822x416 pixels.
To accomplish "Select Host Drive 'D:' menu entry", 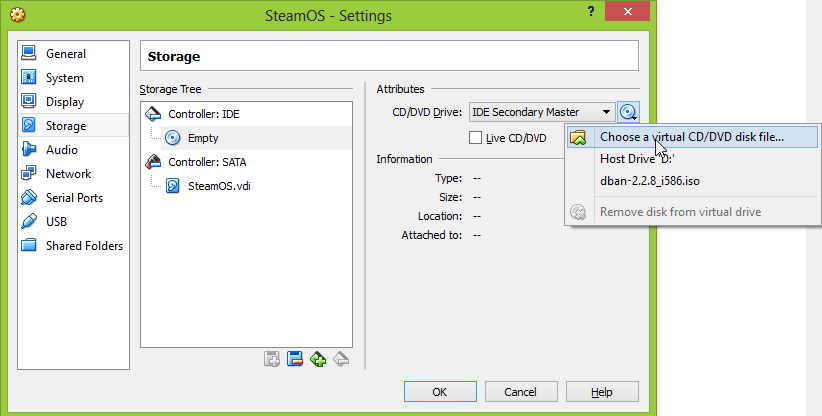I will click(692, 159).
